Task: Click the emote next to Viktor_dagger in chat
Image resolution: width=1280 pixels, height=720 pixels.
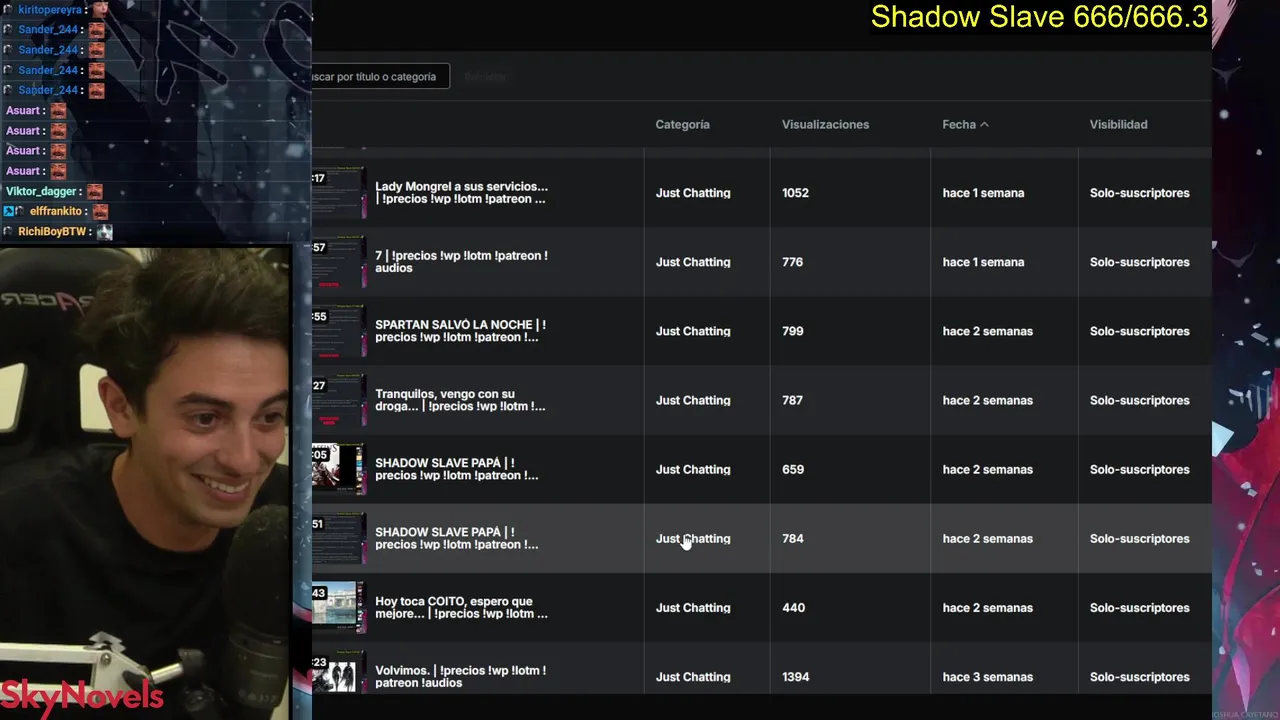Action: click(94, 191)
